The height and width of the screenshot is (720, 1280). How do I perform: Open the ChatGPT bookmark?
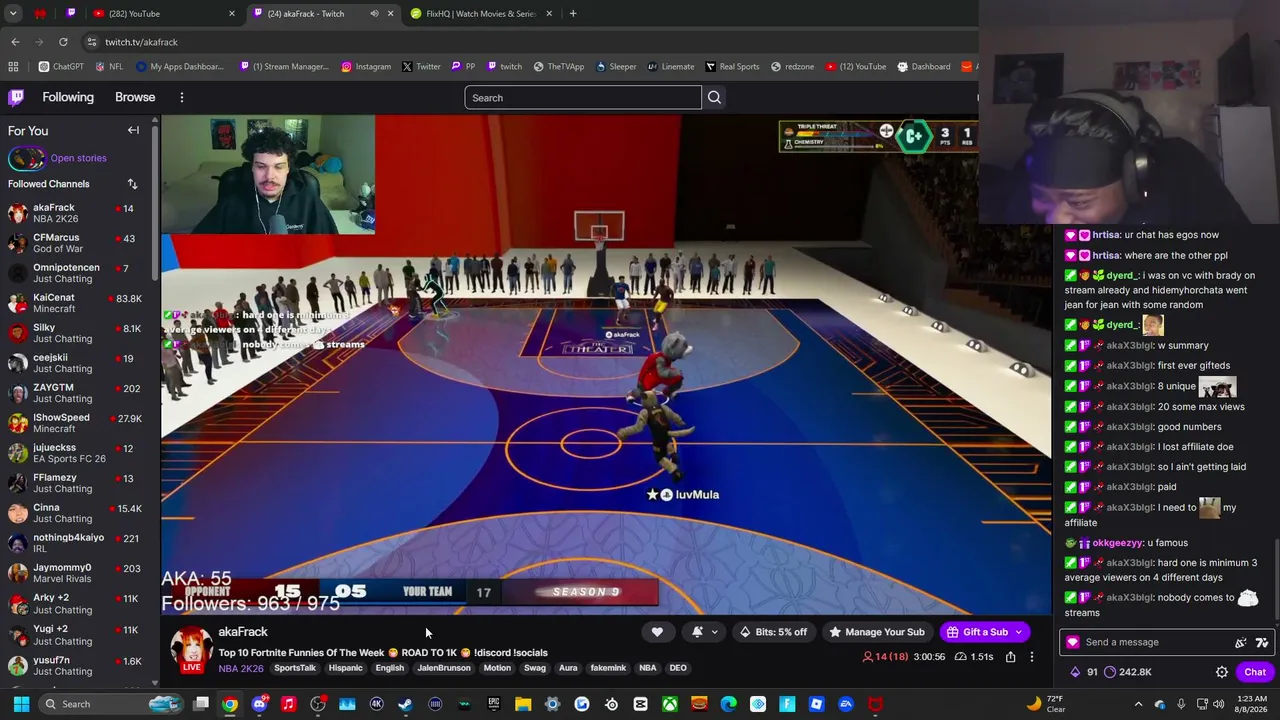[x=61, y=66]
